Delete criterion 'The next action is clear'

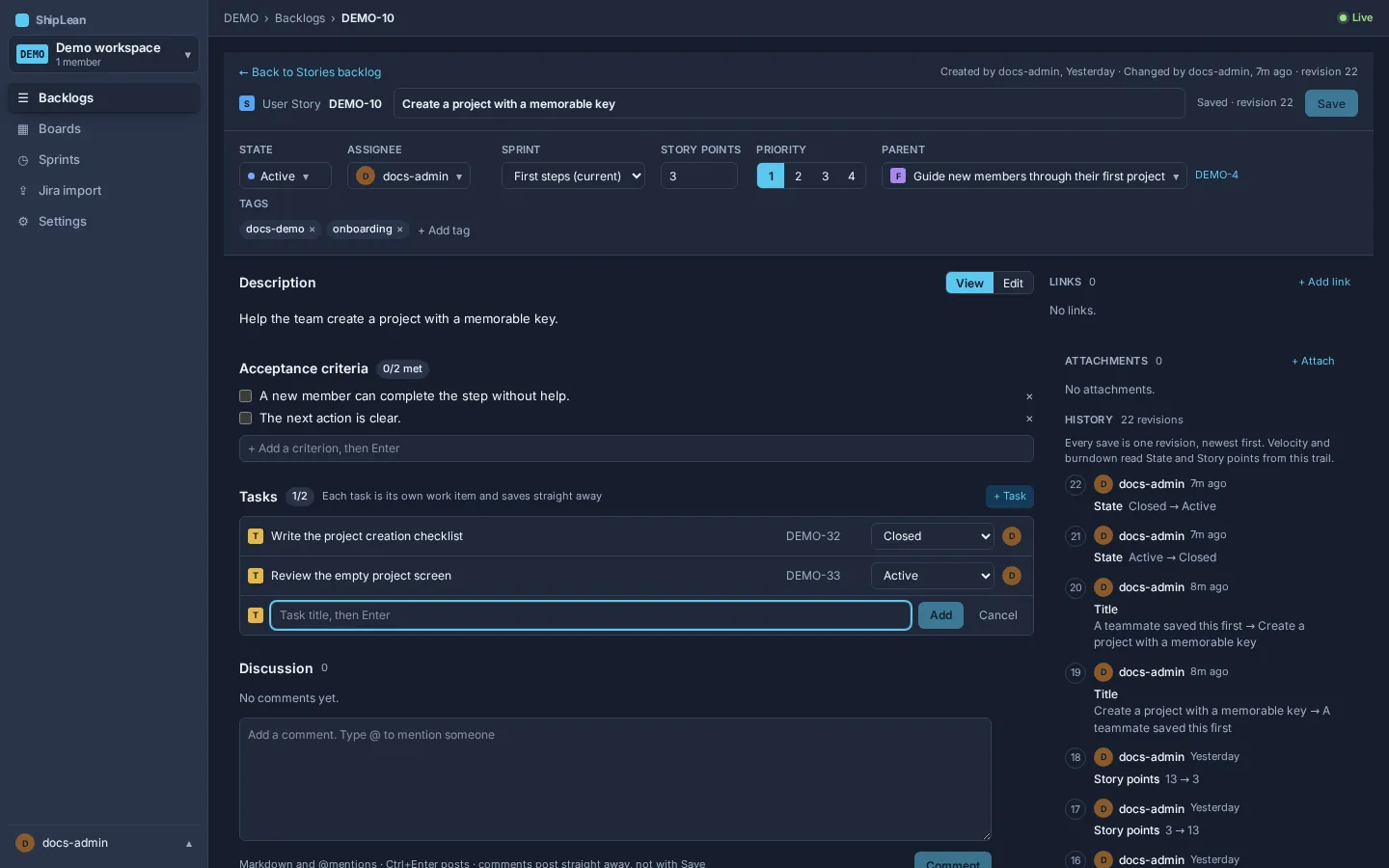pos(1029,419)
